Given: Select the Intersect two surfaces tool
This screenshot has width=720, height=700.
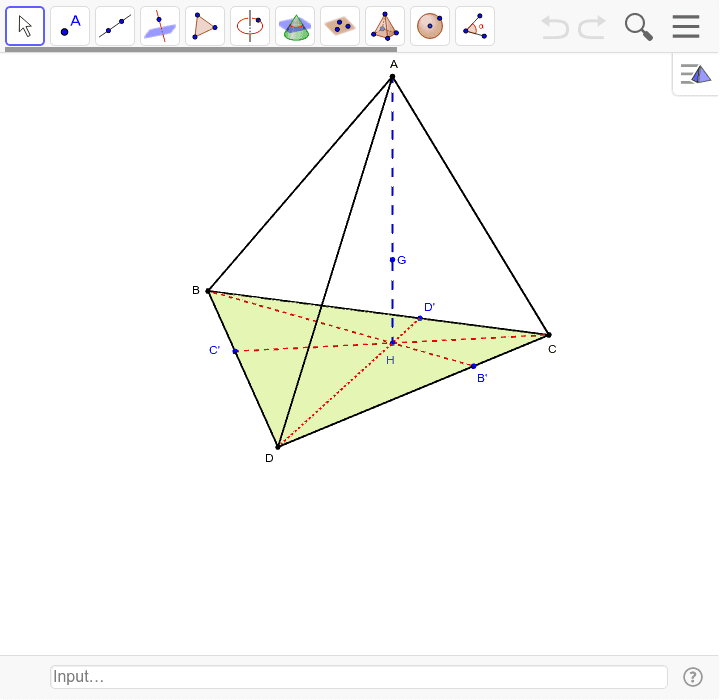Looking at the screenshot, I should (x=295, y=26).
